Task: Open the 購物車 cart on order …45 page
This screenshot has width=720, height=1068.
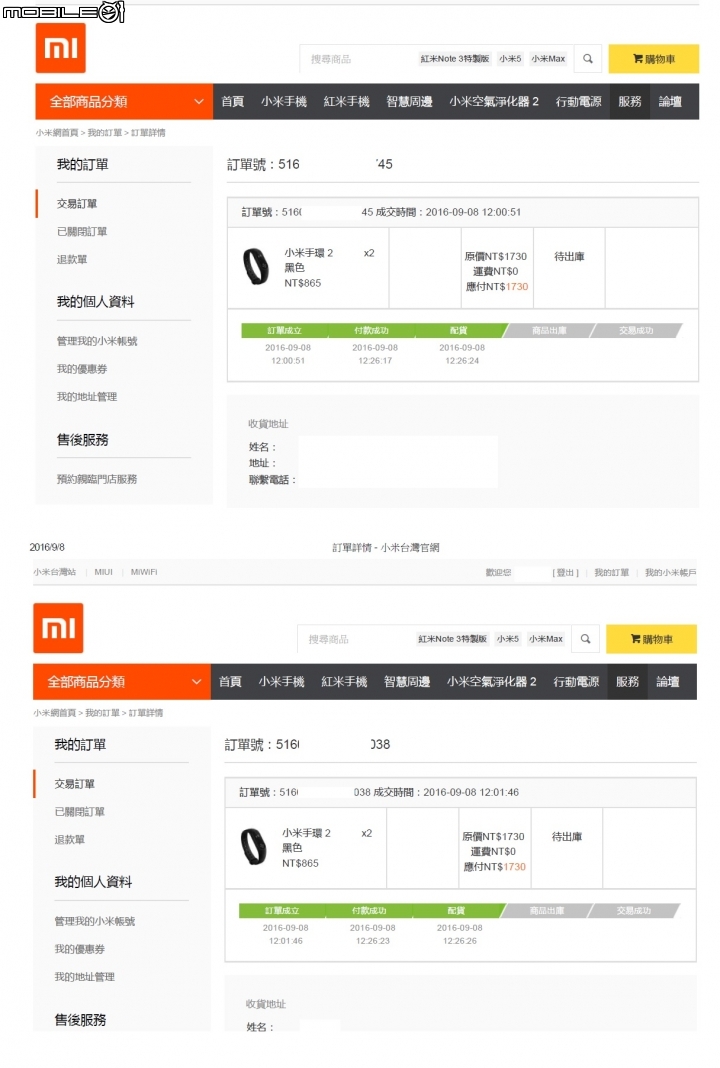Action: coord(653,59)
